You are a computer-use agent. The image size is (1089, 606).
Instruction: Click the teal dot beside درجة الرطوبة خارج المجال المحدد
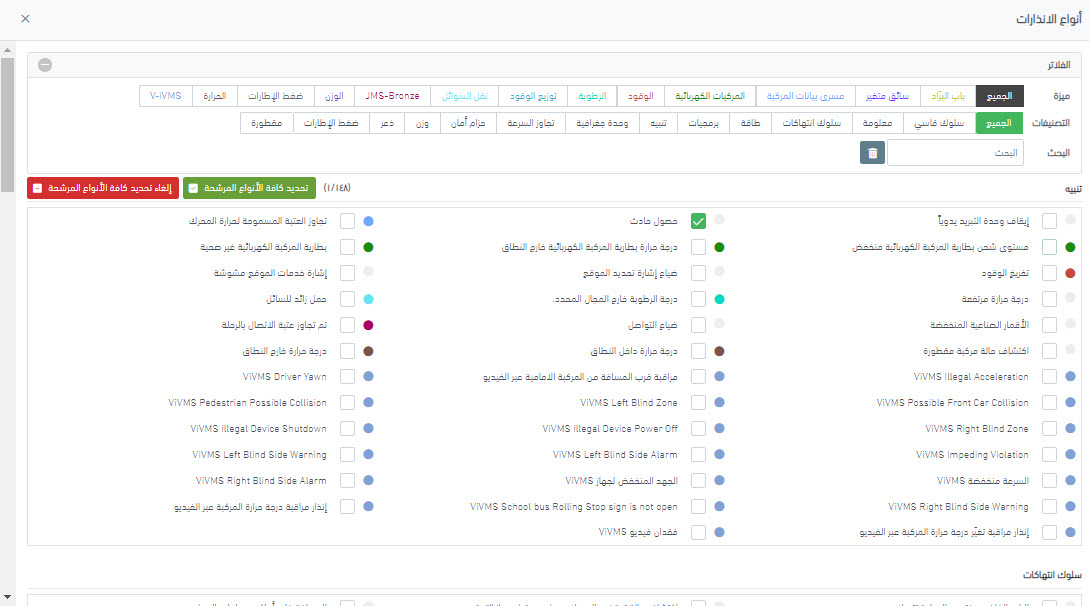tap(719, 299)
